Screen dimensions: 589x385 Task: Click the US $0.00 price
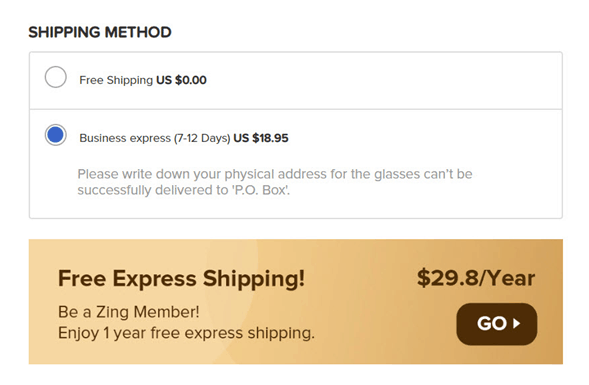(181, 80)
